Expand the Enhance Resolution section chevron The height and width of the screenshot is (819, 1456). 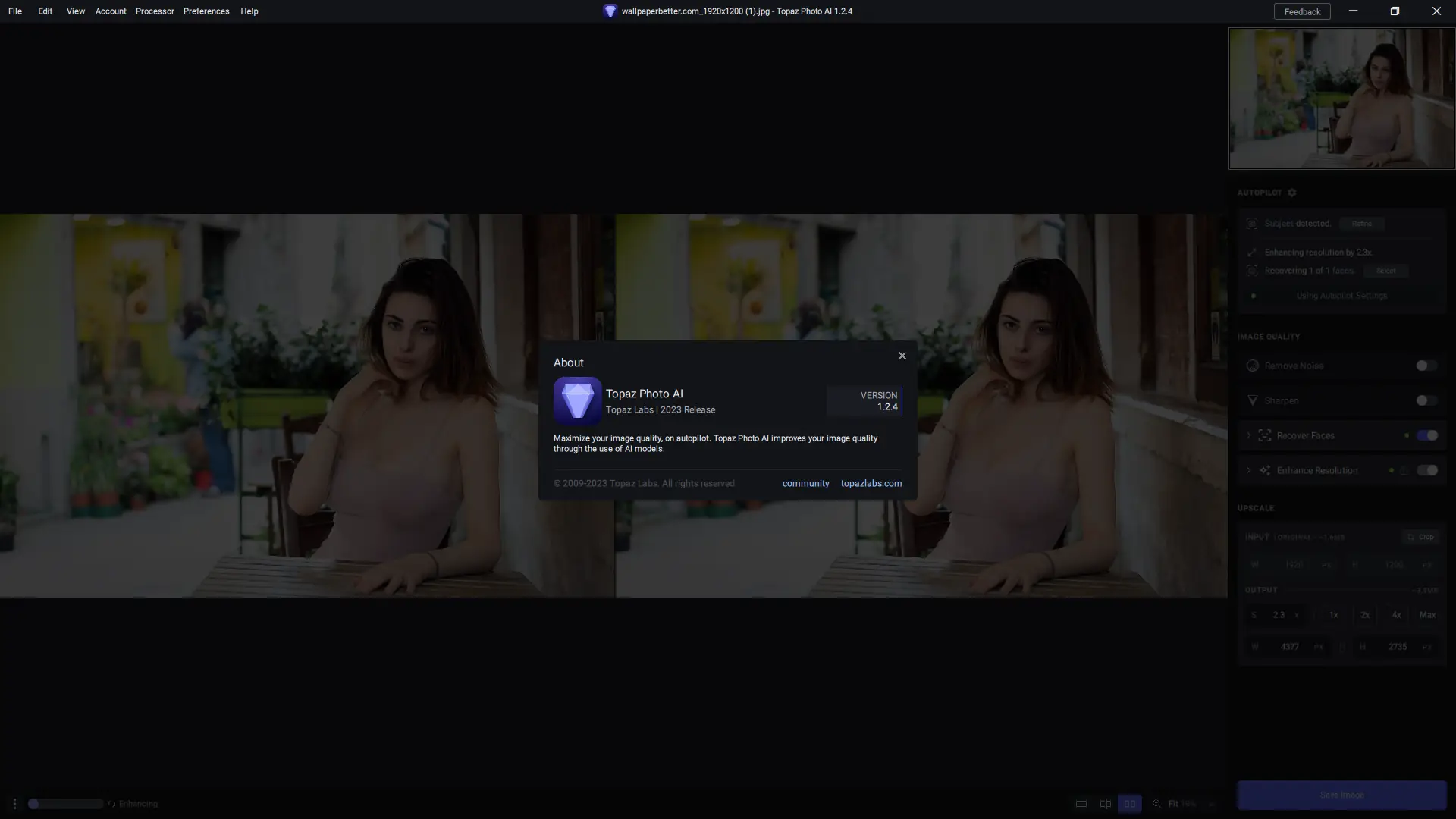(x=1249, y=470)
